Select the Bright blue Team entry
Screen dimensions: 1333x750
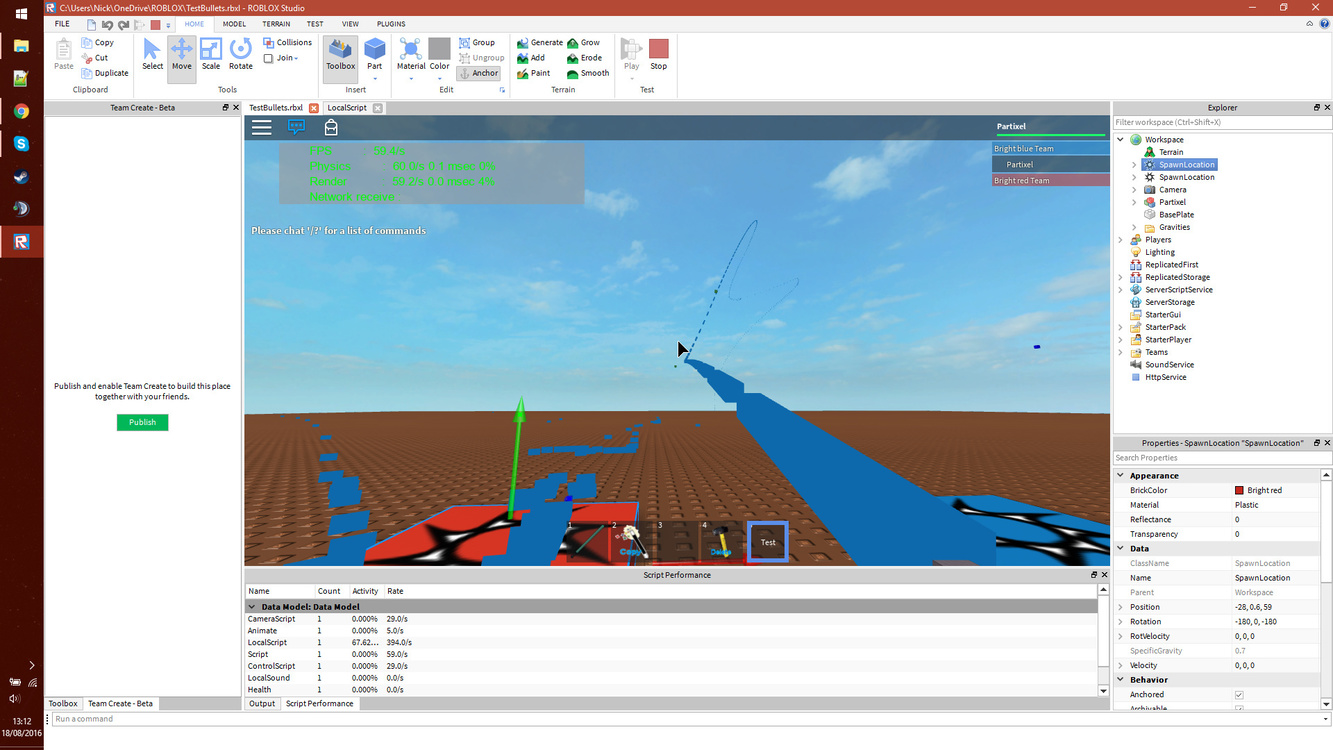(x=1051, y=149)
